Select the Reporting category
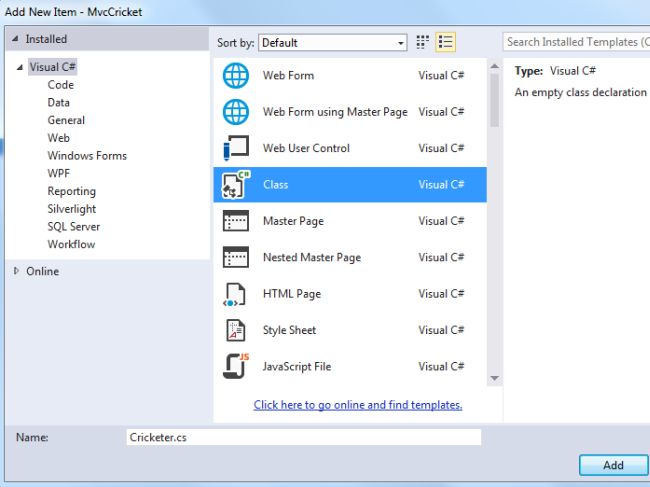Viewport: 650px width, 487px height. tap(71, 191)
